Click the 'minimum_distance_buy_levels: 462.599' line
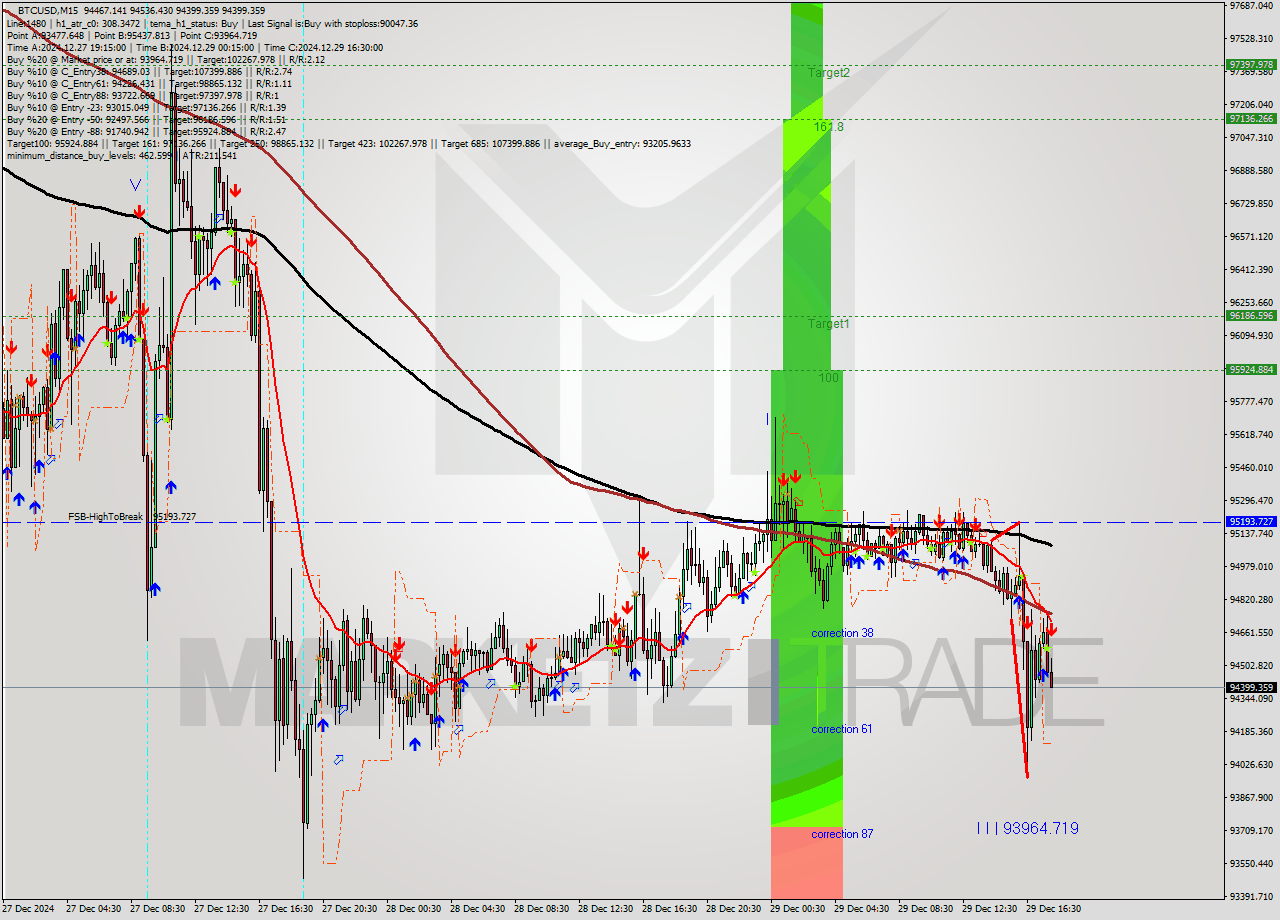 point(122,155)
